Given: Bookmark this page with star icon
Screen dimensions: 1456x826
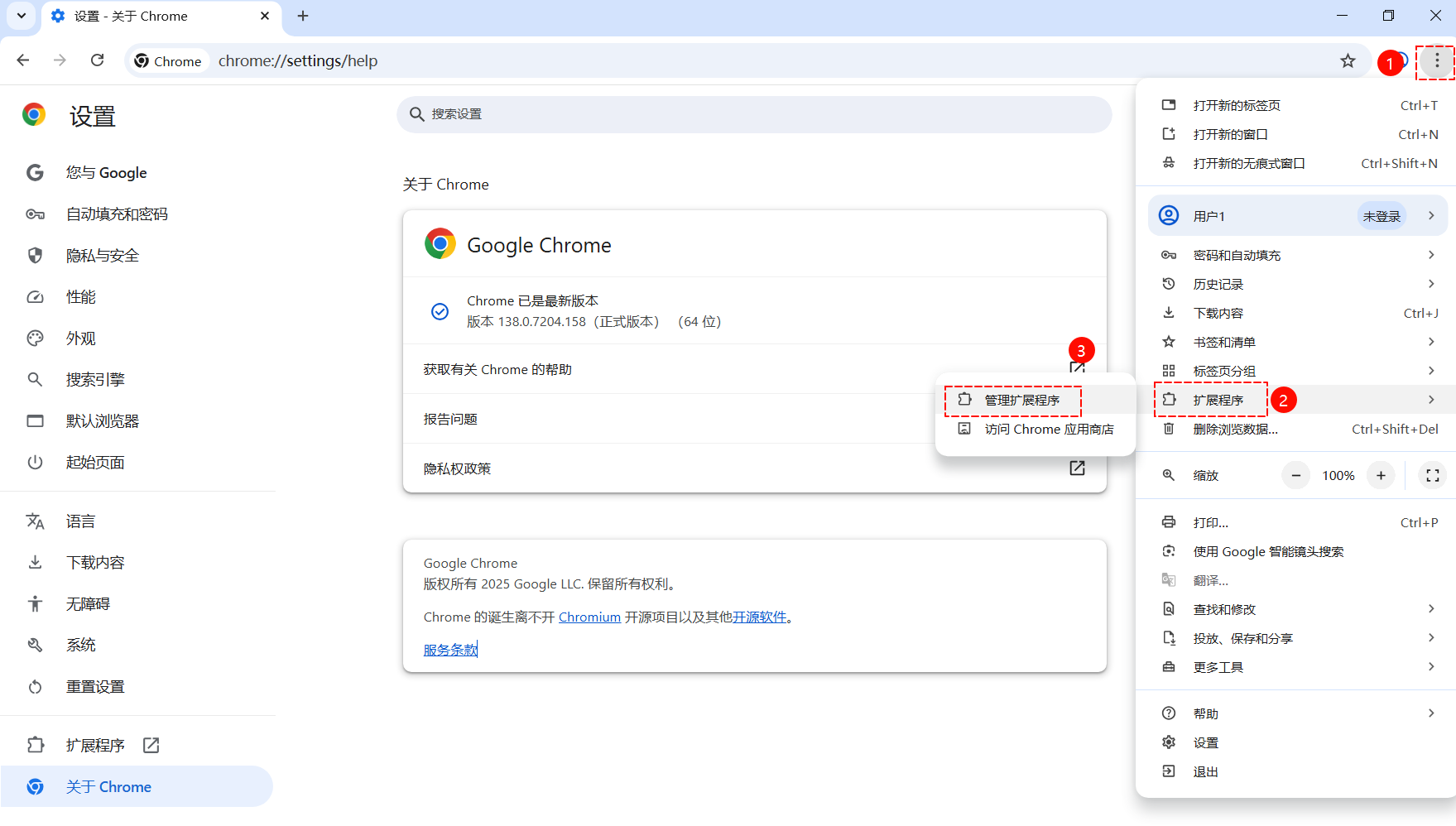Looking at the screenshot, I should tap(1348, 60).
